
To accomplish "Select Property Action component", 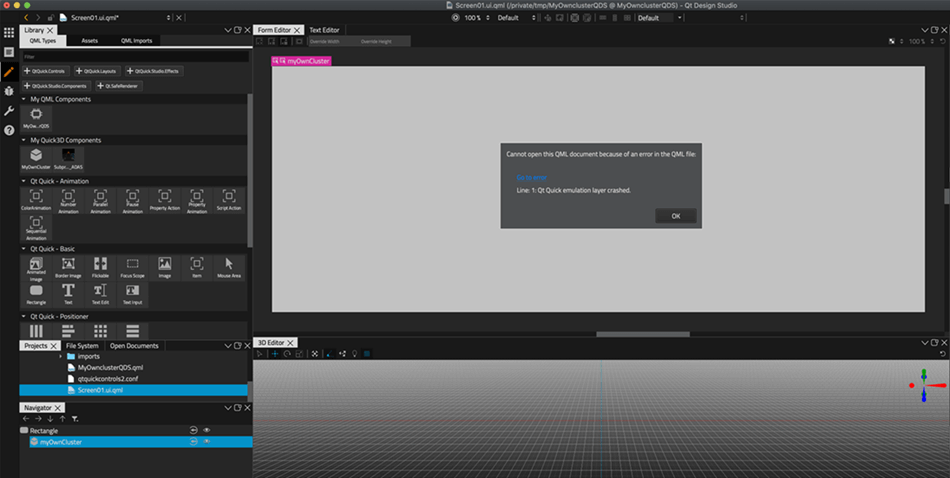I will click(165, 201).
